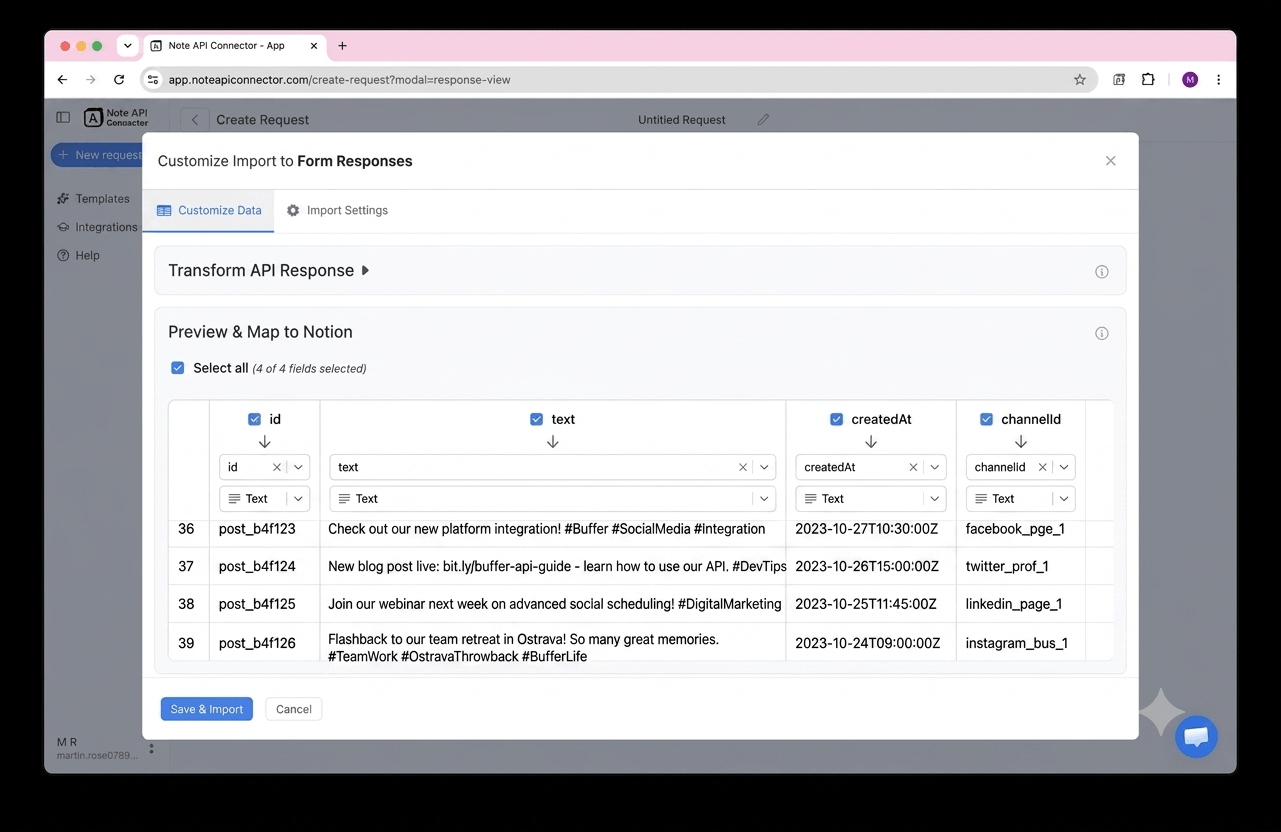Select the post_b4f126 id cell
The width and height of the screenshot is (1281, 832).
click(264, 643)
